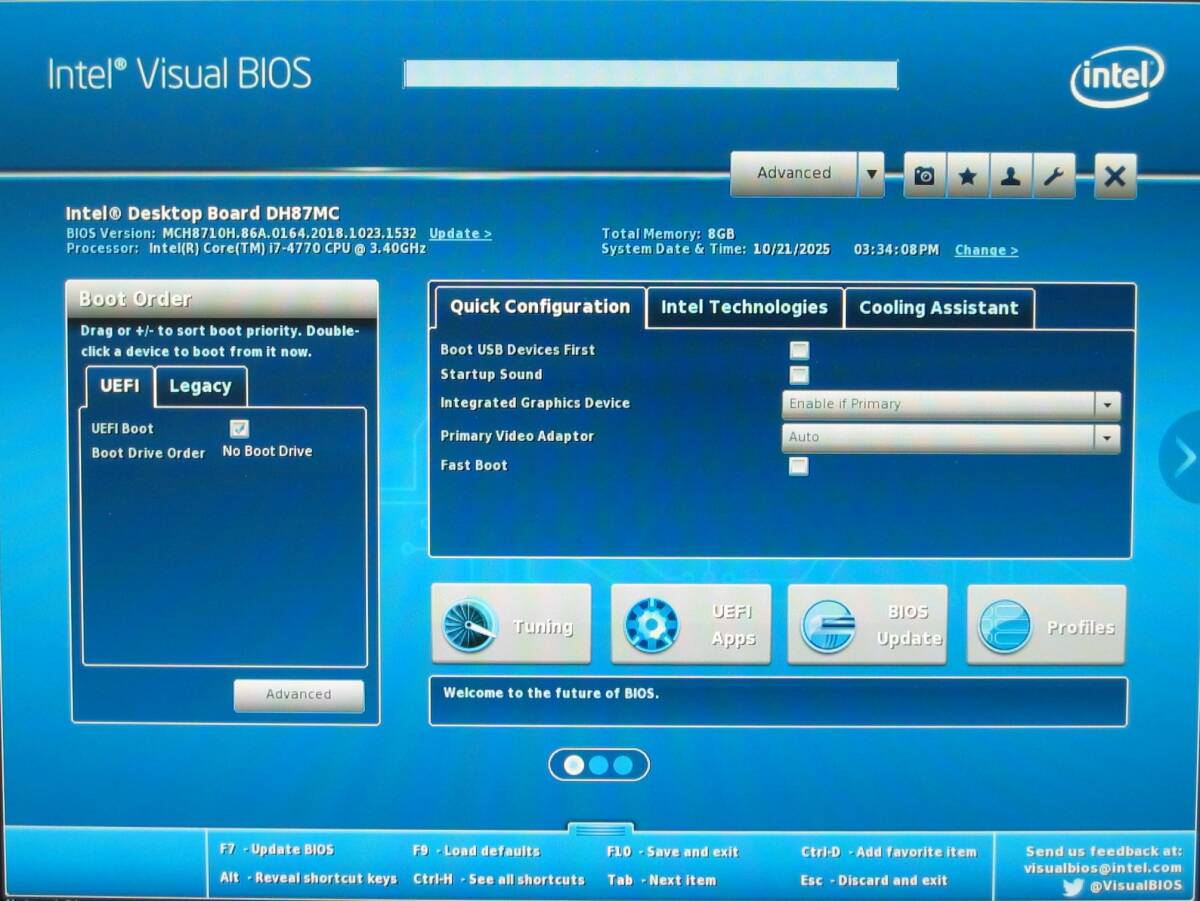Switch to the Cooling Assistant tab
Image resolution: width=1200 pixels, height=901 pixels.
click(x=939, y=308)
